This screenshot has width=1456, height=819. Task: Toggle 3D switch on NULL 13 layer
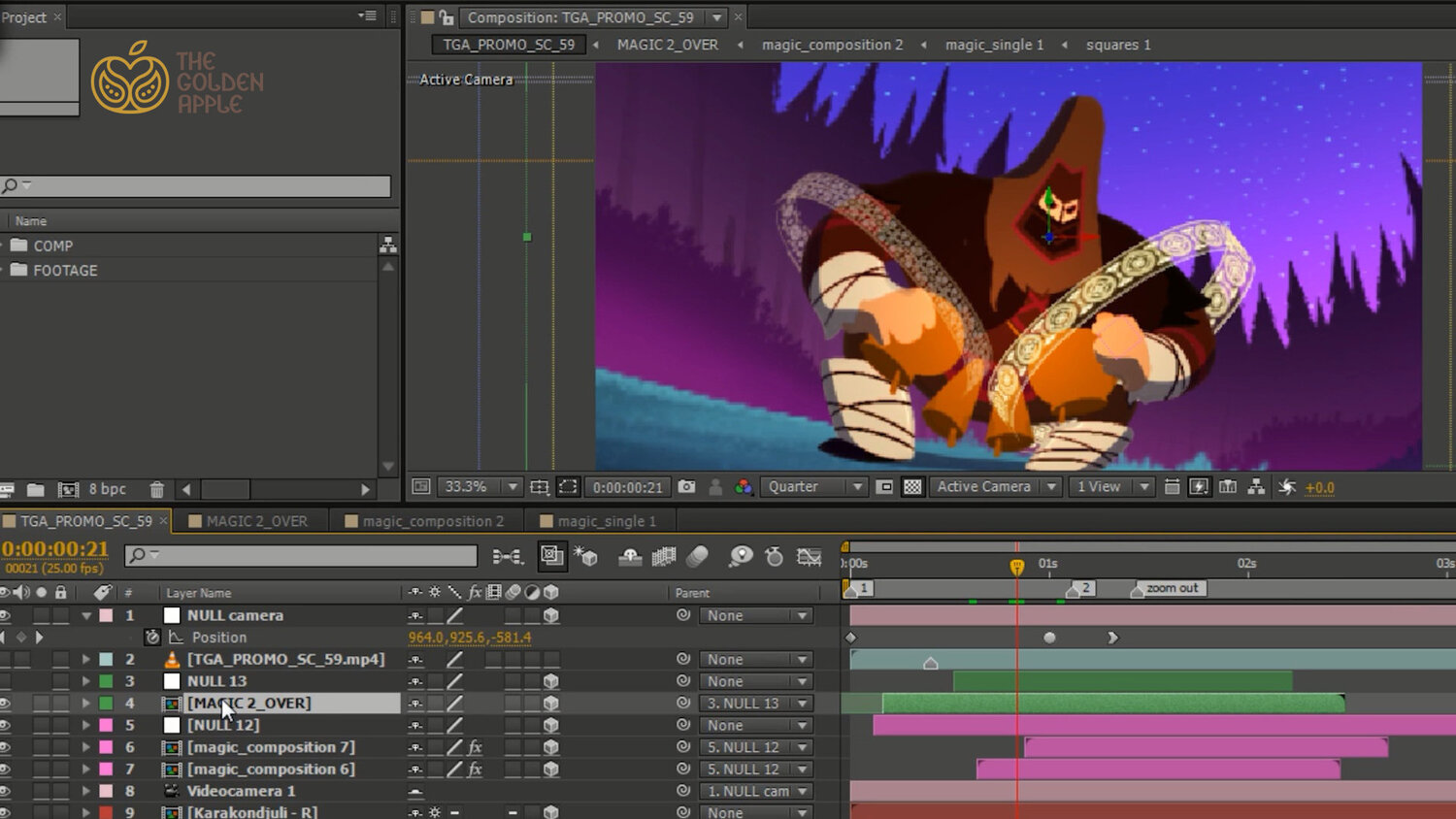click(x=551, y=681)
